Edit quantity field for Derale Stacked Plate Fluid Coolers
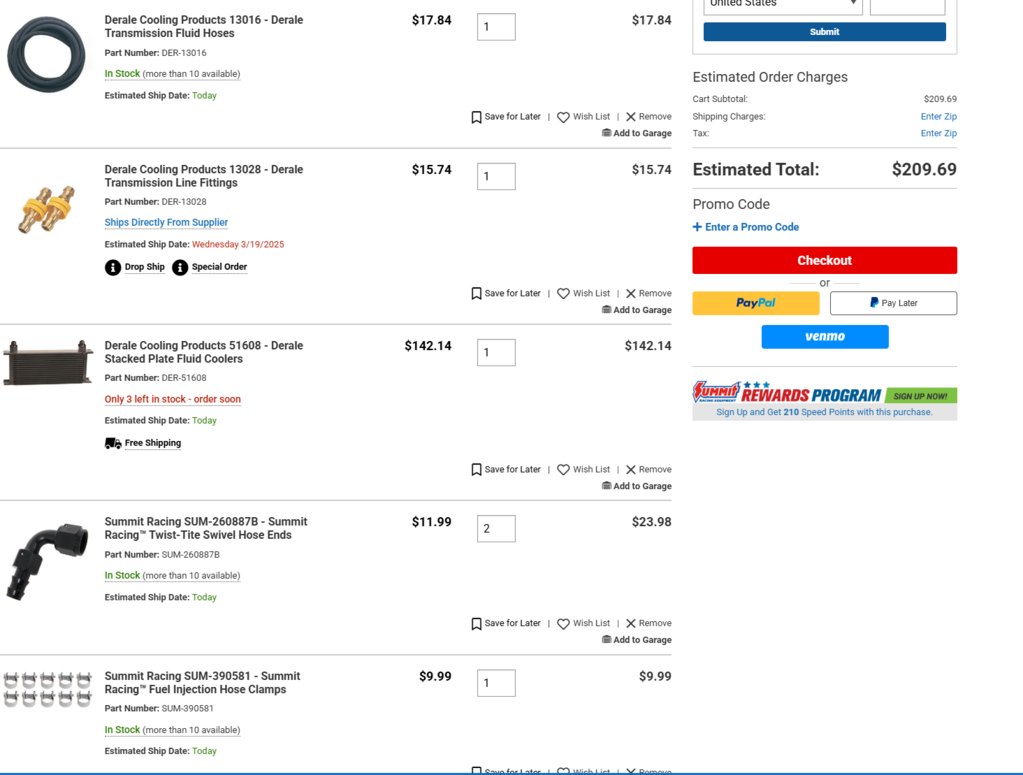The width and height of the screenshot is (1023, 775). (496, 352)
